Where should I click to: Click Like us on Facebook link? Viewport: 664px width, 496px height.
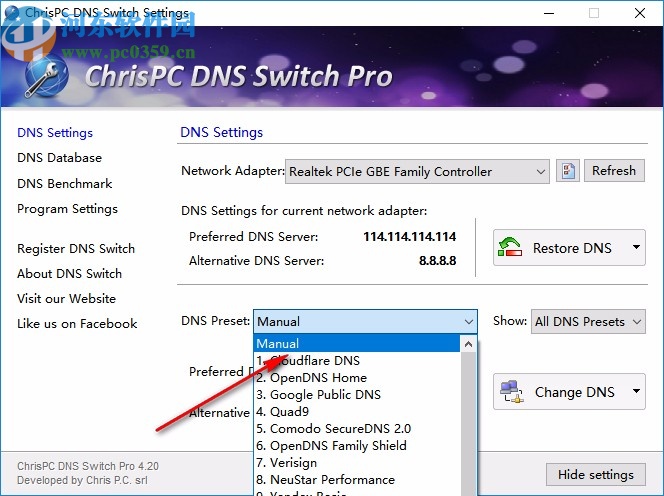pos(77,324)
